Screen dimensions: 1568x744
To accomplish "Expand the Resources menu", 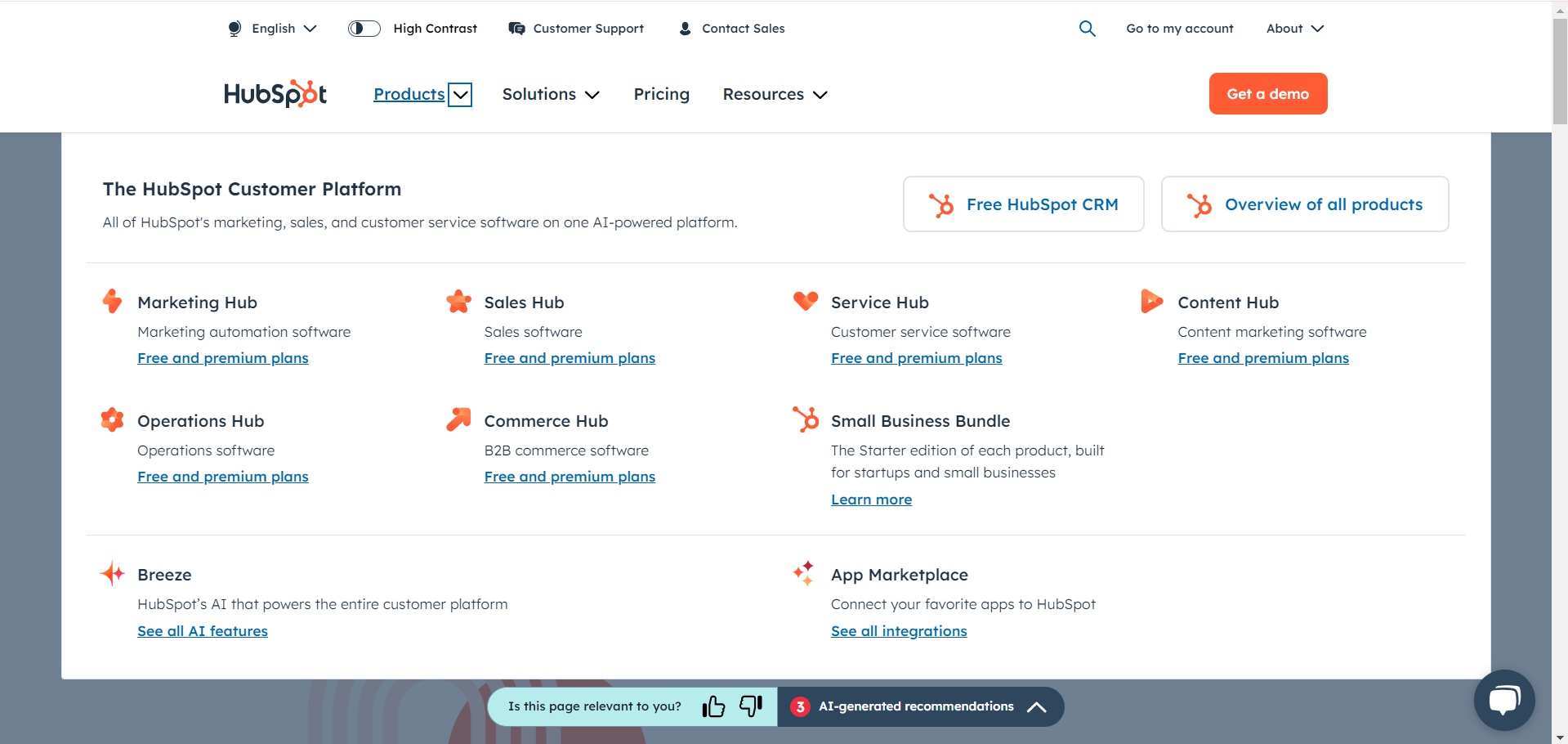I will 775,95.
